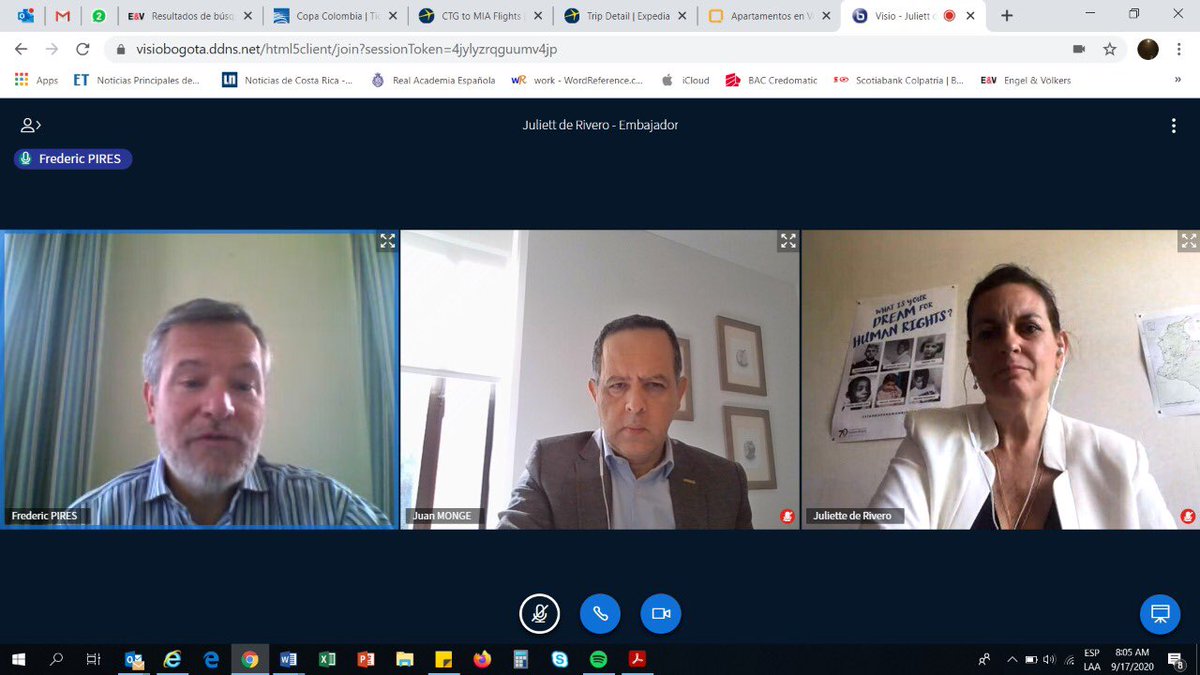Screen dimensions: 1200x675
Task: Open Noticias Principales bookmark
Action: pyautogui.click(x=136, y=80)
